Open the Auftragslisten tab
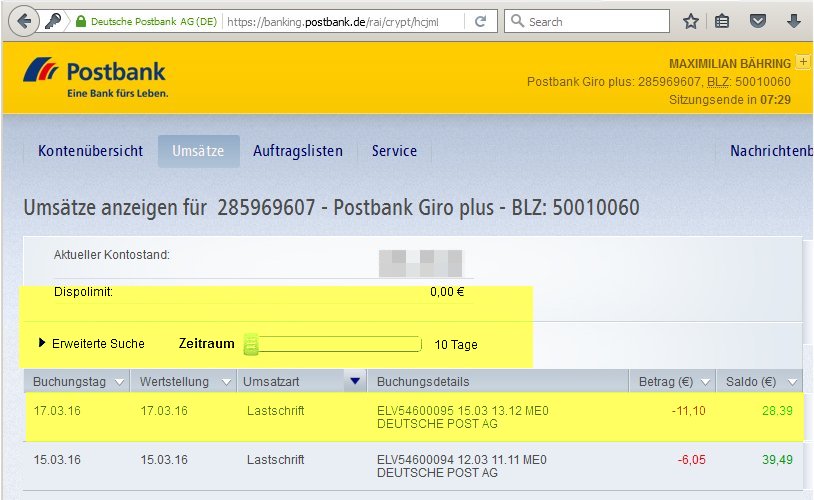This screenshot has width=814, height=500. click(x=298, y=151)
